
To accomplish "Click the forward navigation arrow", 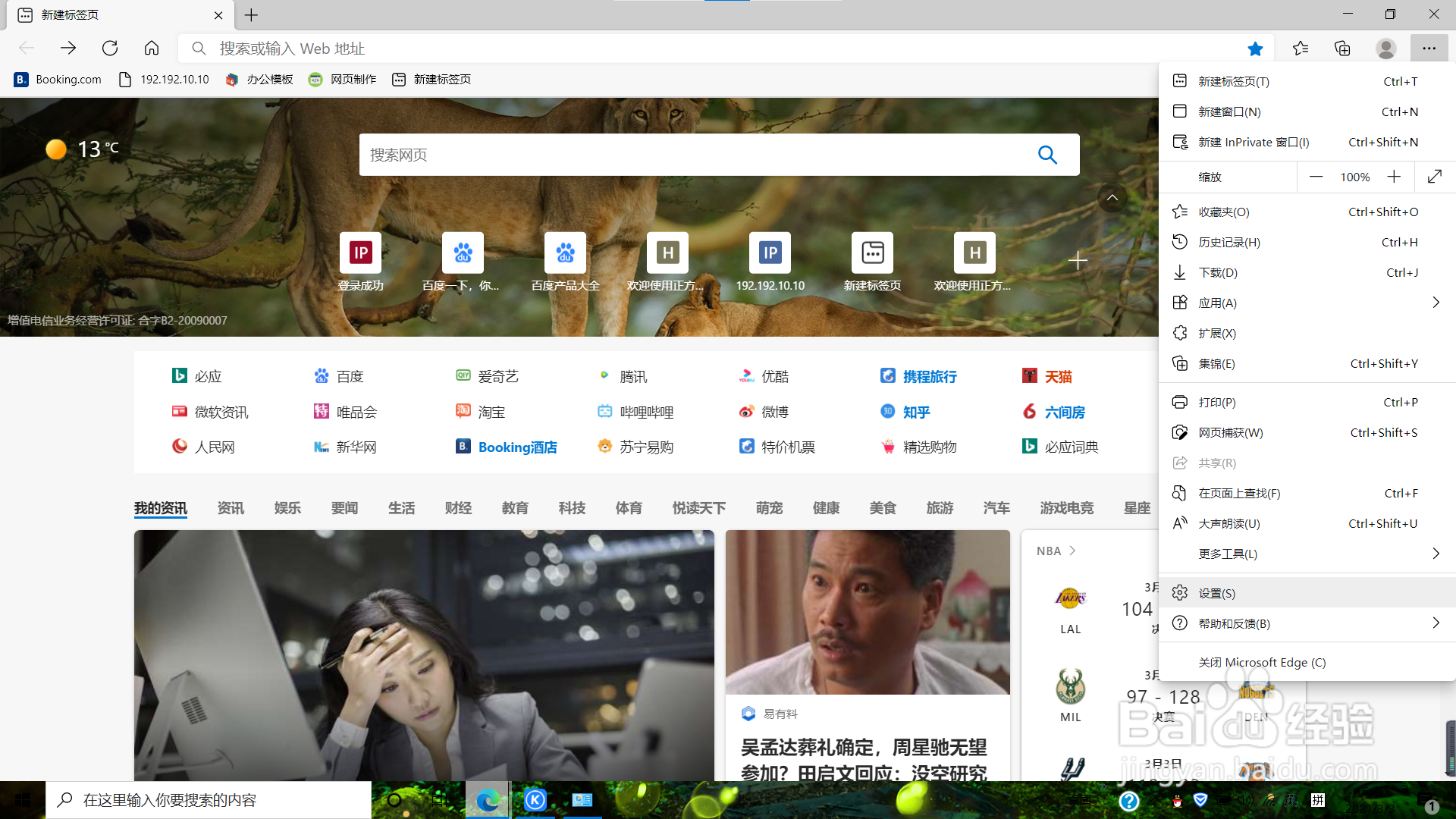I will click(x=68, y=49).
